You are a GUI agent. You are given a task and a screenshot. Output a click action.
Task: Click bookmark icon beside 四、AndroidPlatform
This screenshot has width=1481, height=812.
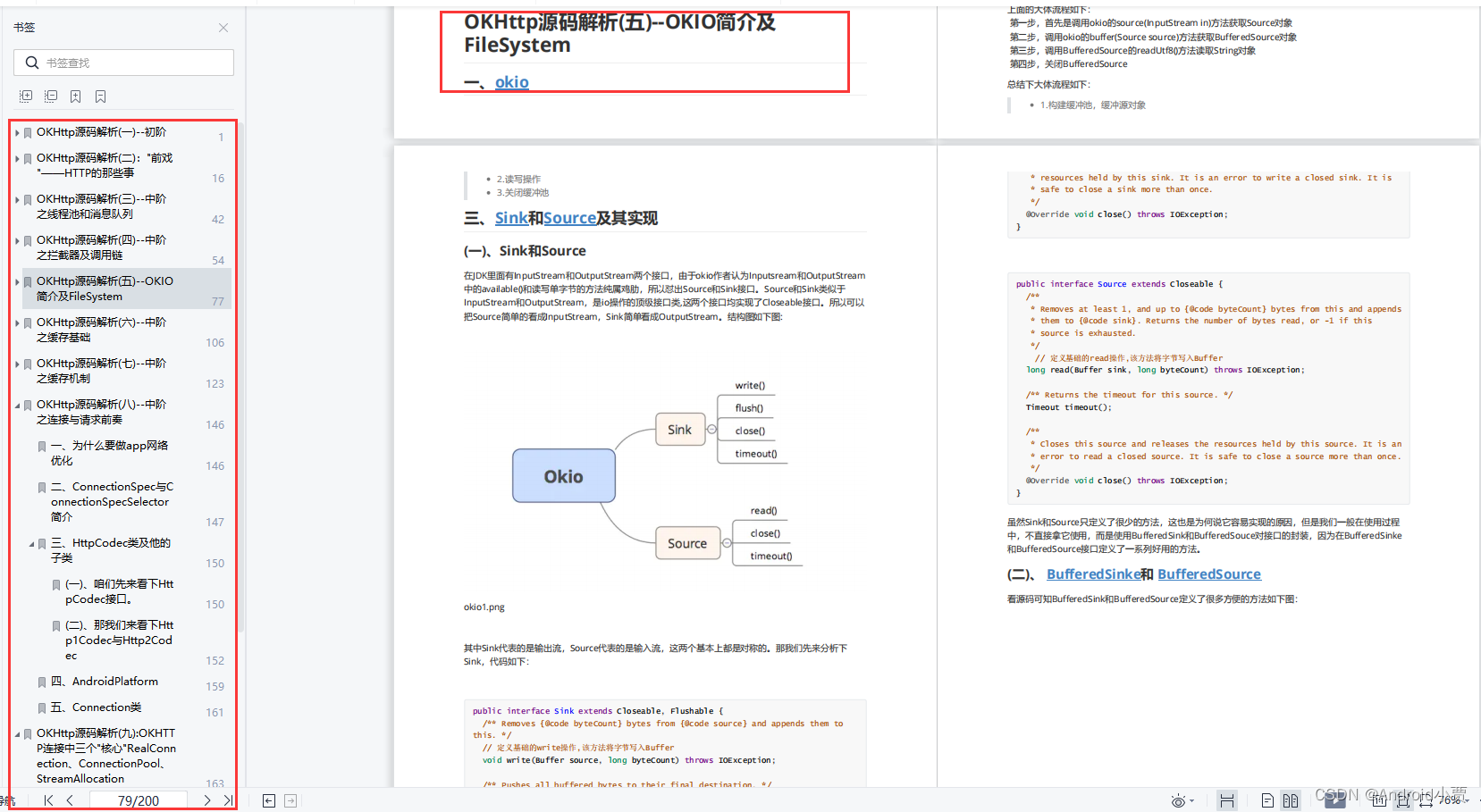(x=42, y=682)
